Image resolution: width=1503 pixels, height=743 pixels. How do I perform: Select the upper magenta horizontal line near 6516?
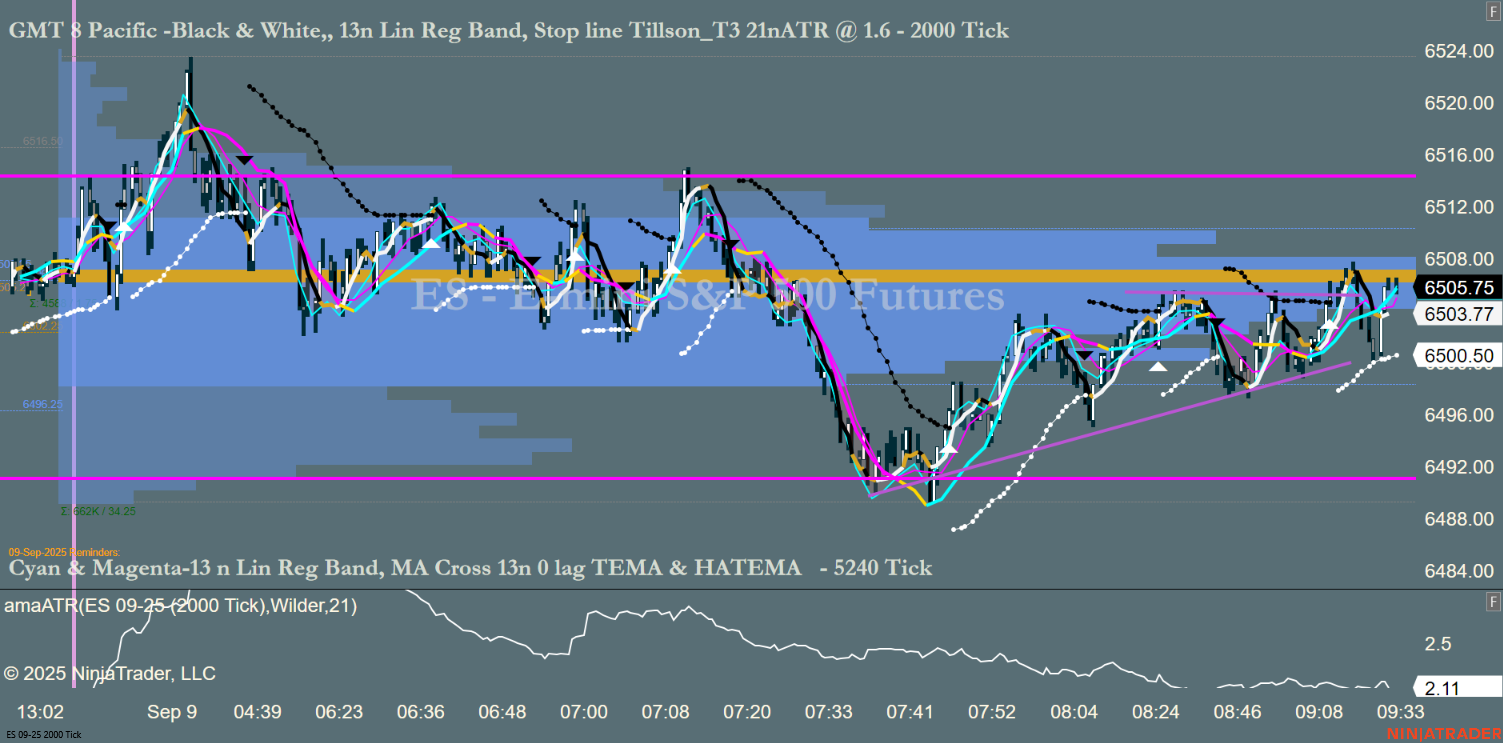point(708,176)
